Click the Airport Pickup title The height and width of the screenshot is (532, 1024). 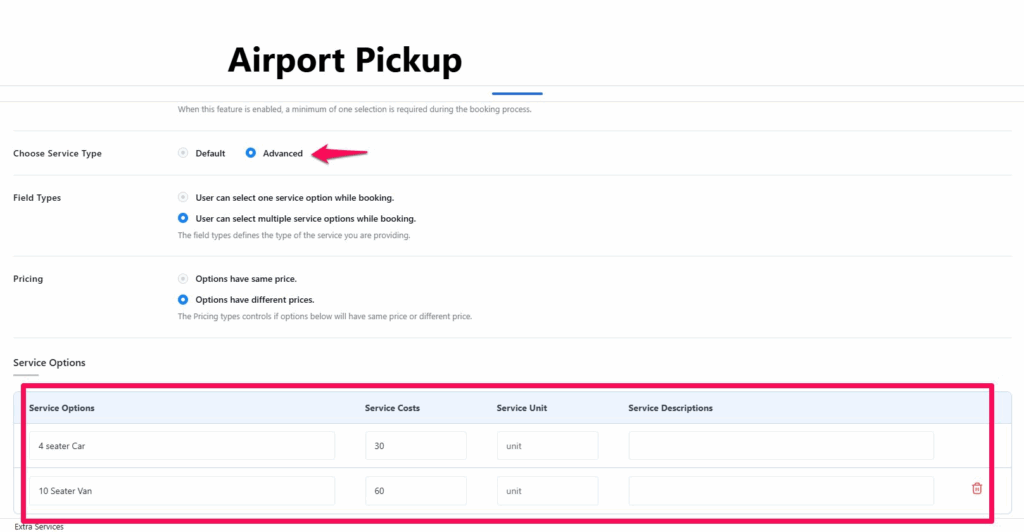(x=344, y=60)
